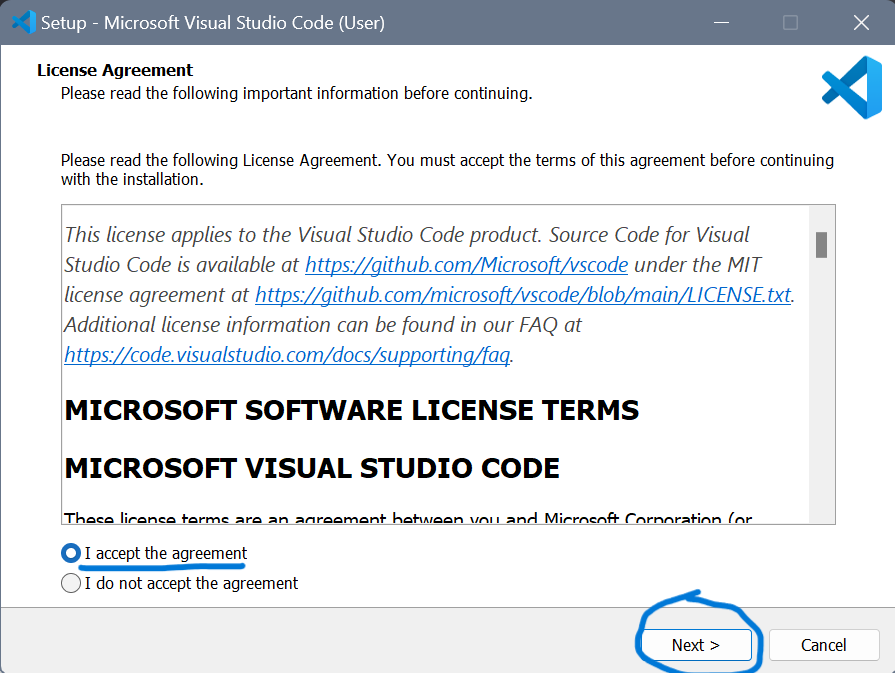Image resolution: width=895 pixels, height=673 pixels.
Task: Click the VS Code icon in title bar
Action: tap(24, 22)
